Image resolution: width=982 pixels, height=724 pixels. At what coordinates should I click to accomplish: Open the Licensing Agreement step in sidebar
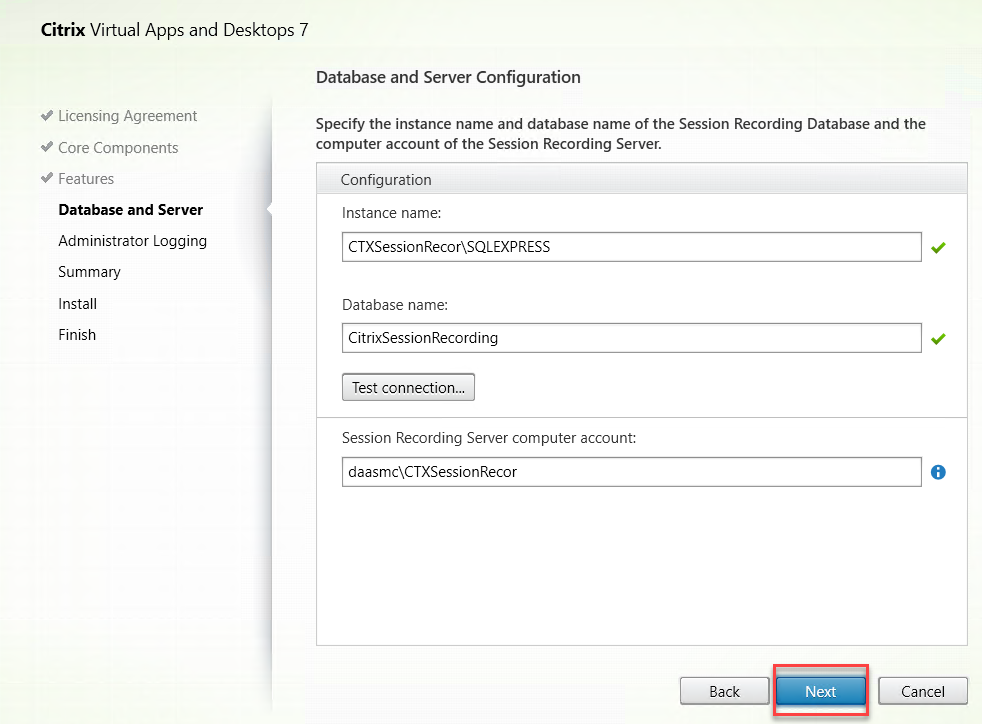(x=127, y=116)
